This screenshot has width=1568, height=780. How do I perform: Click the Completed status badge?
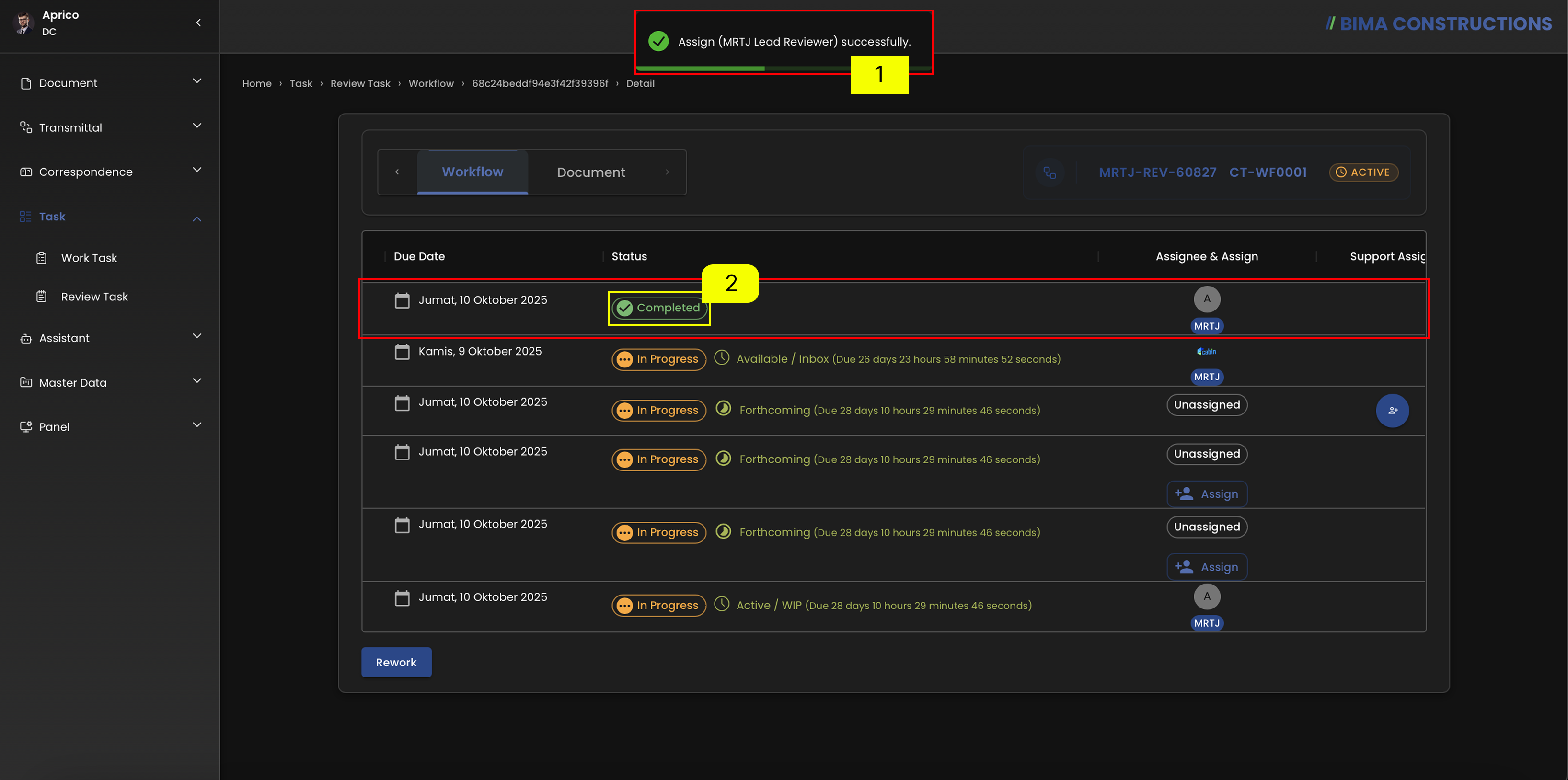(x=659, y=308)
